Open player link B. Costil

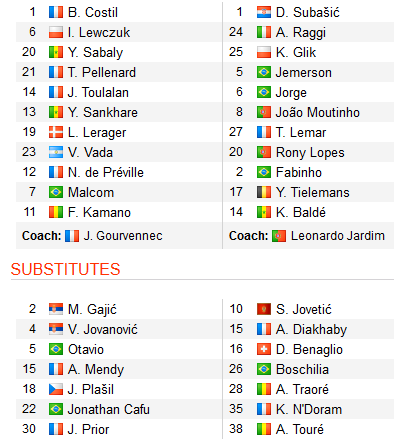[93, 13]
